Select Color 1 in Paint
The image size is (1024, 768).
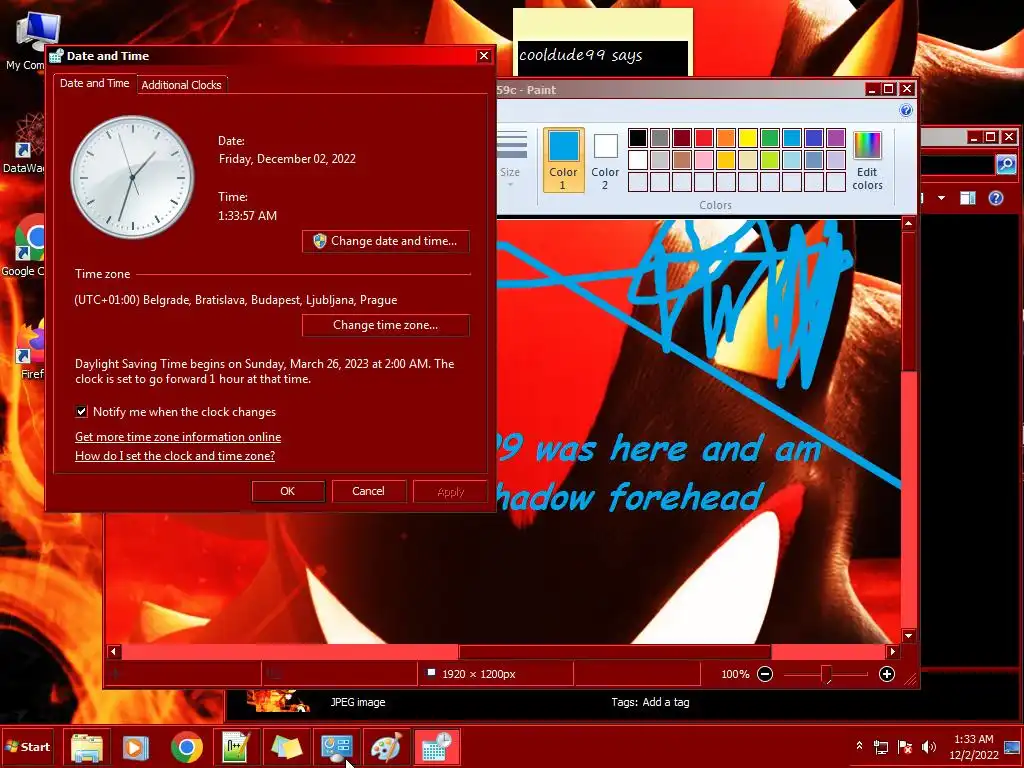pos(563,161)
